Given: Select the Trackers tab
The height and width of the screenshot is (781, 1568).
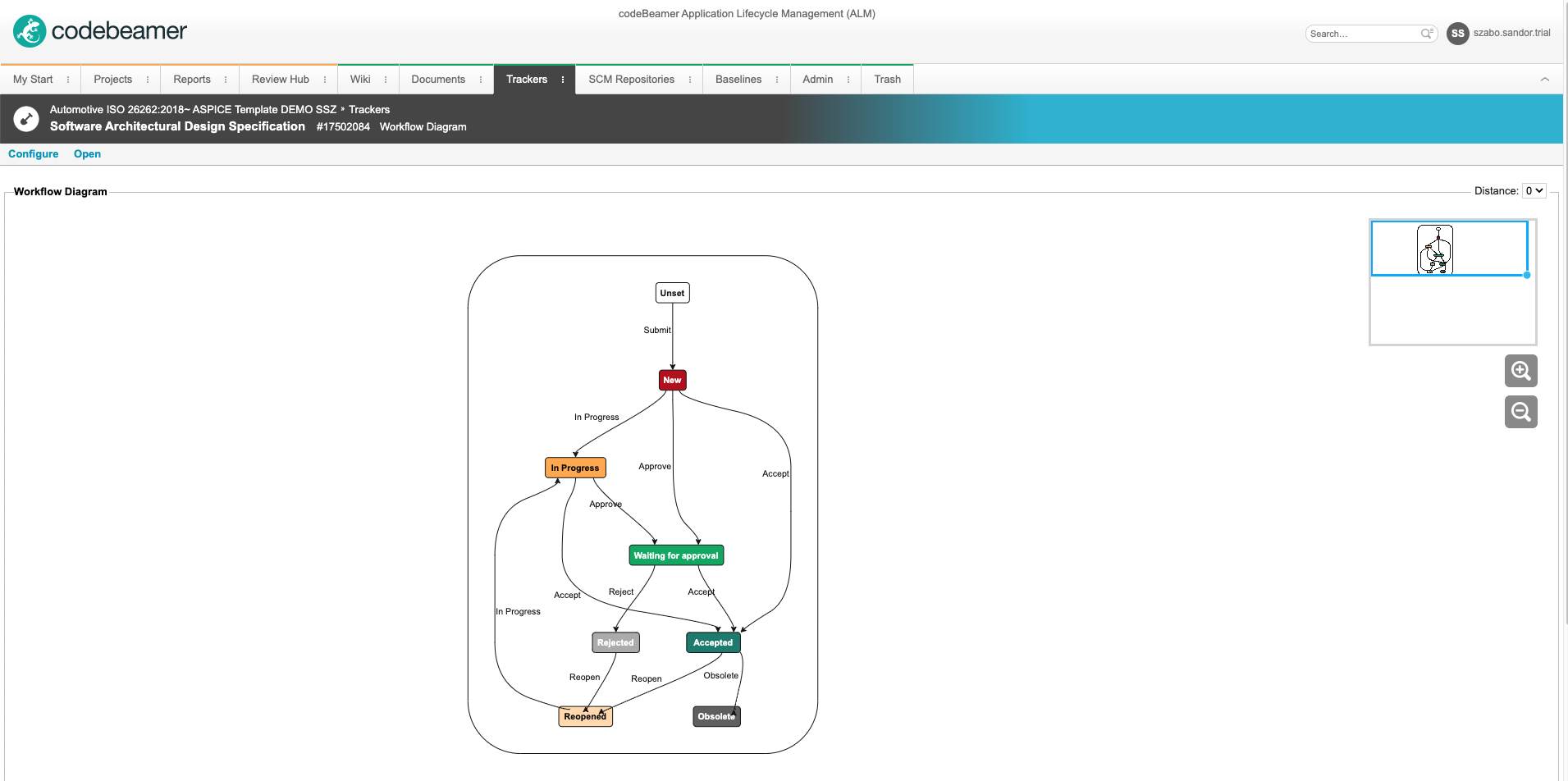Looking at the screenshot, I should click(x=527, y=80).
